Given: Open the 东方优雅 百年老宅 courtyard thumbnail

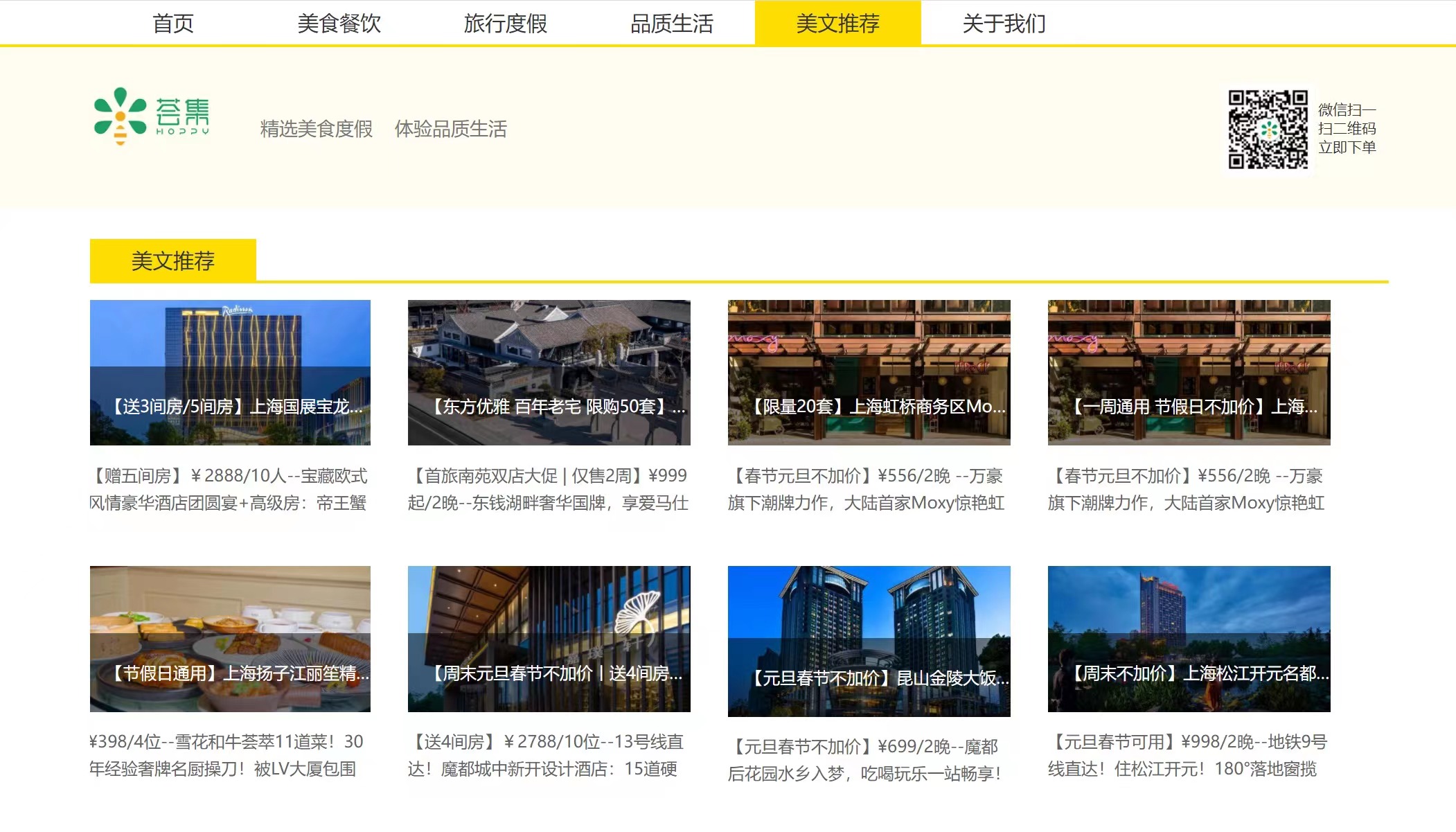Looking at the screenshot, I should (549, 372).
